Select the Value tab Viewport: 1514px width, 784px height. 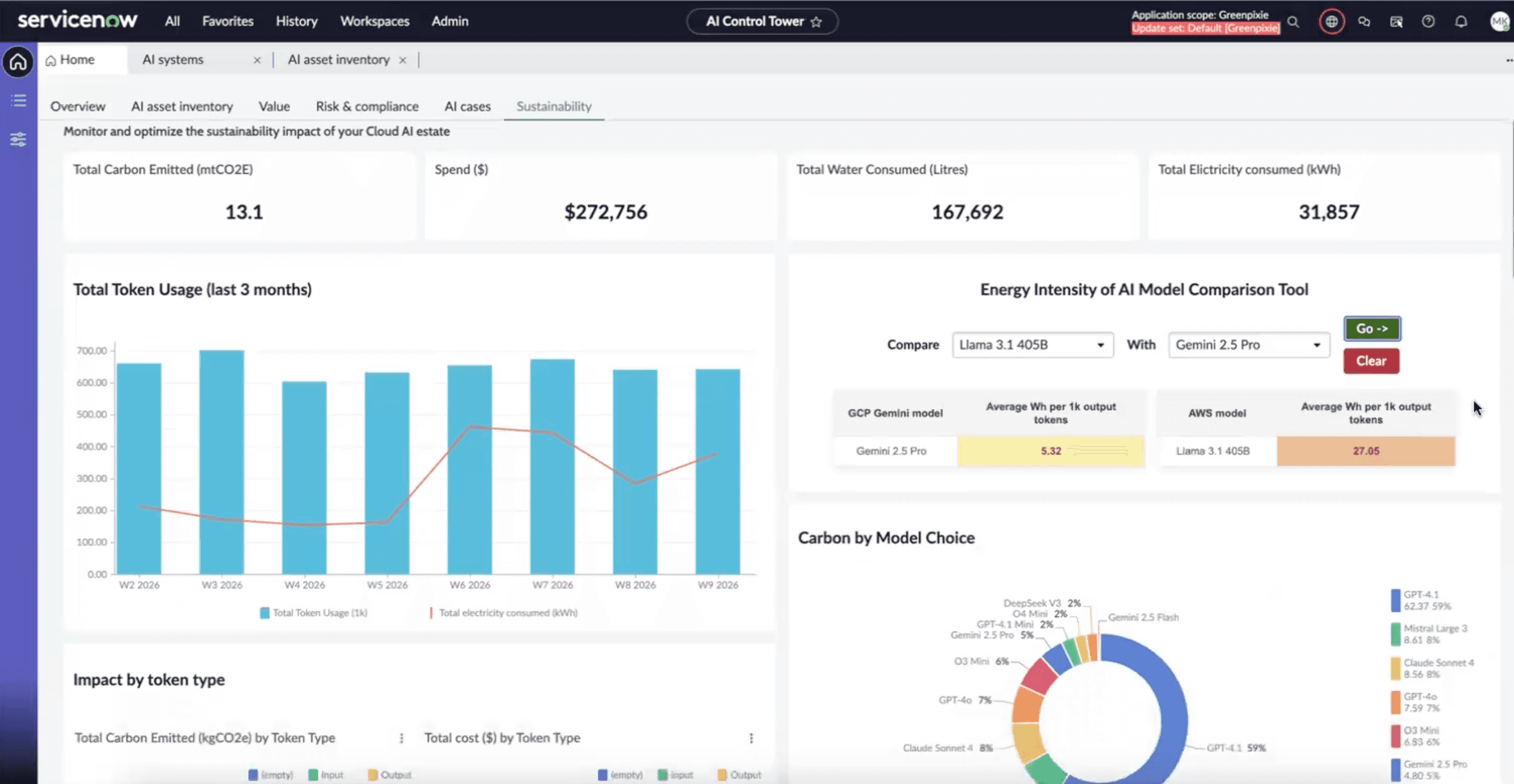coord(274,106)
